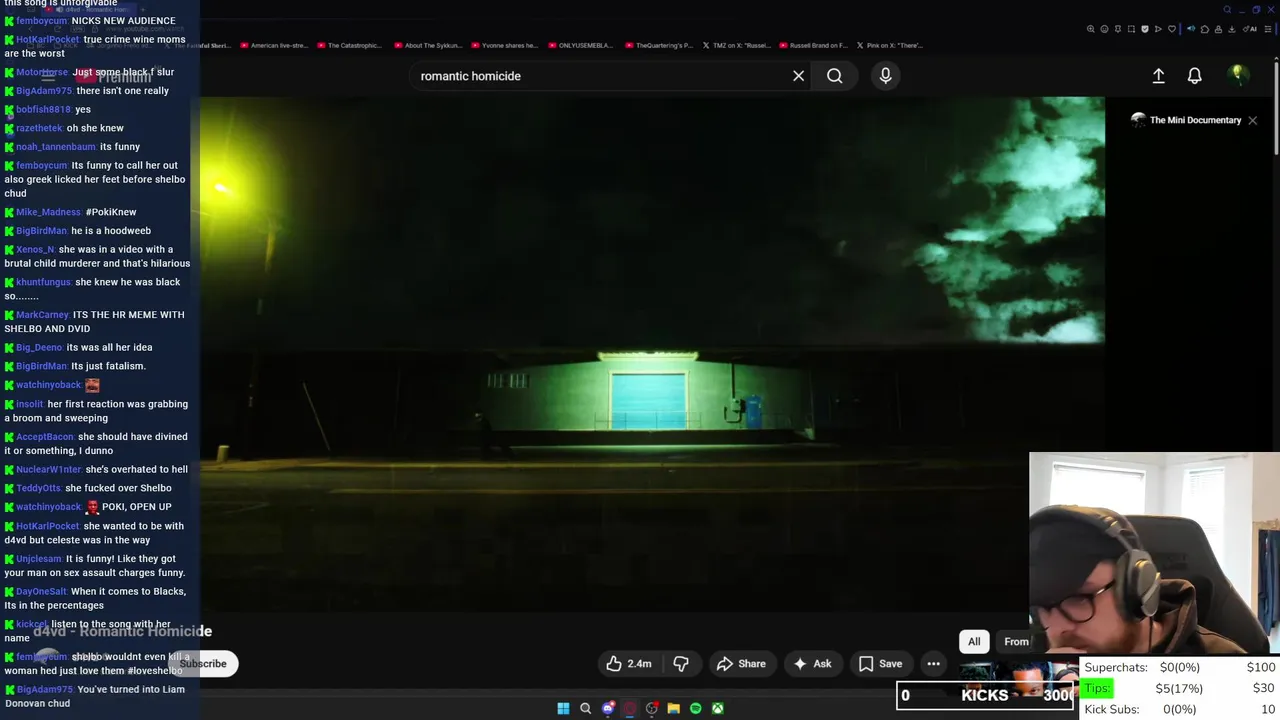1280x720 pixels.
Task: Open the American live-stre... bookmark
Action: coord(273,45)
